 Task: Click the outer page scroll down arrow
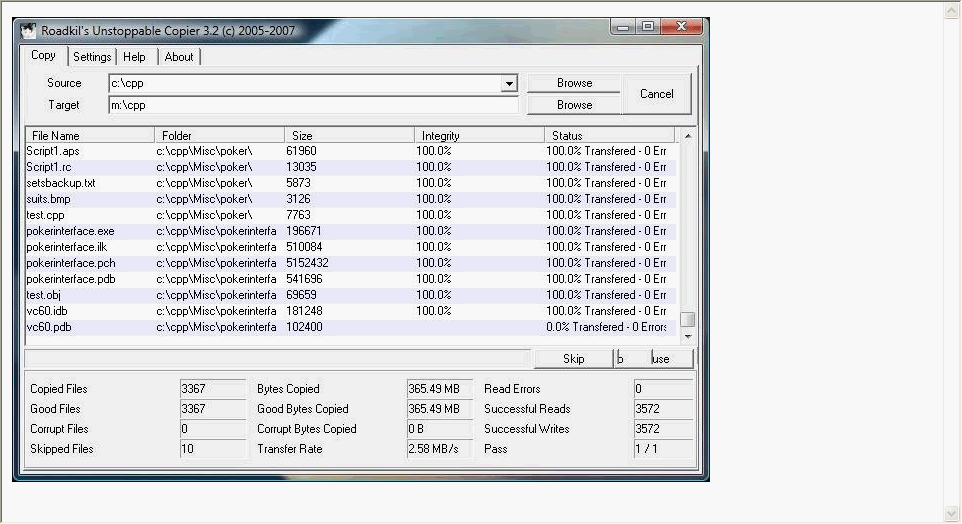coord(952,513)
